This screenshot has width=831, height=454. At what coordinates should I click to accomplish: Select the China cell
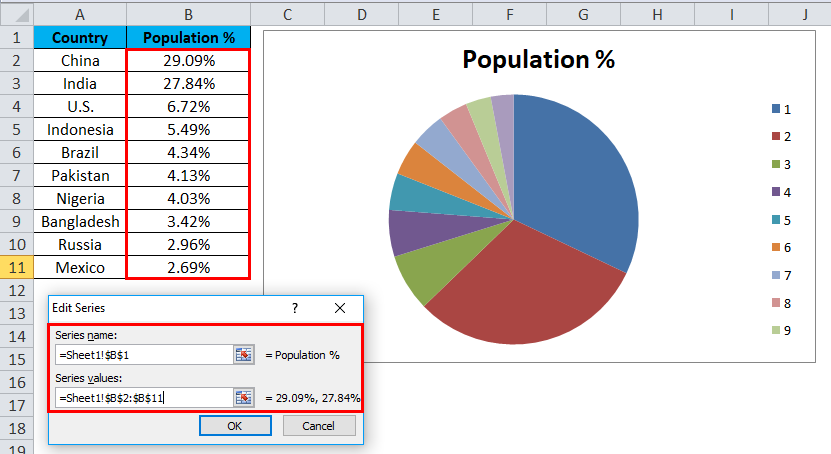pos(80,61)
